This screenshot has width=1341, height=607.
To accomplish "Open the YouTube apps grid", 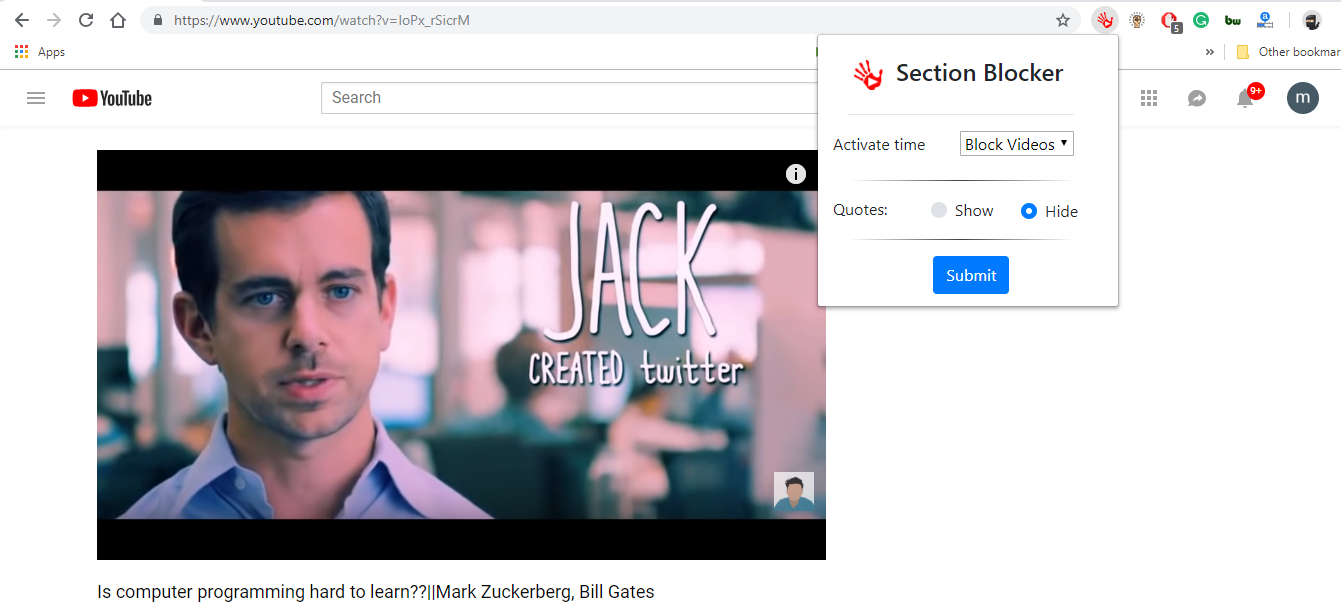I will click(x=1148, y=97).
